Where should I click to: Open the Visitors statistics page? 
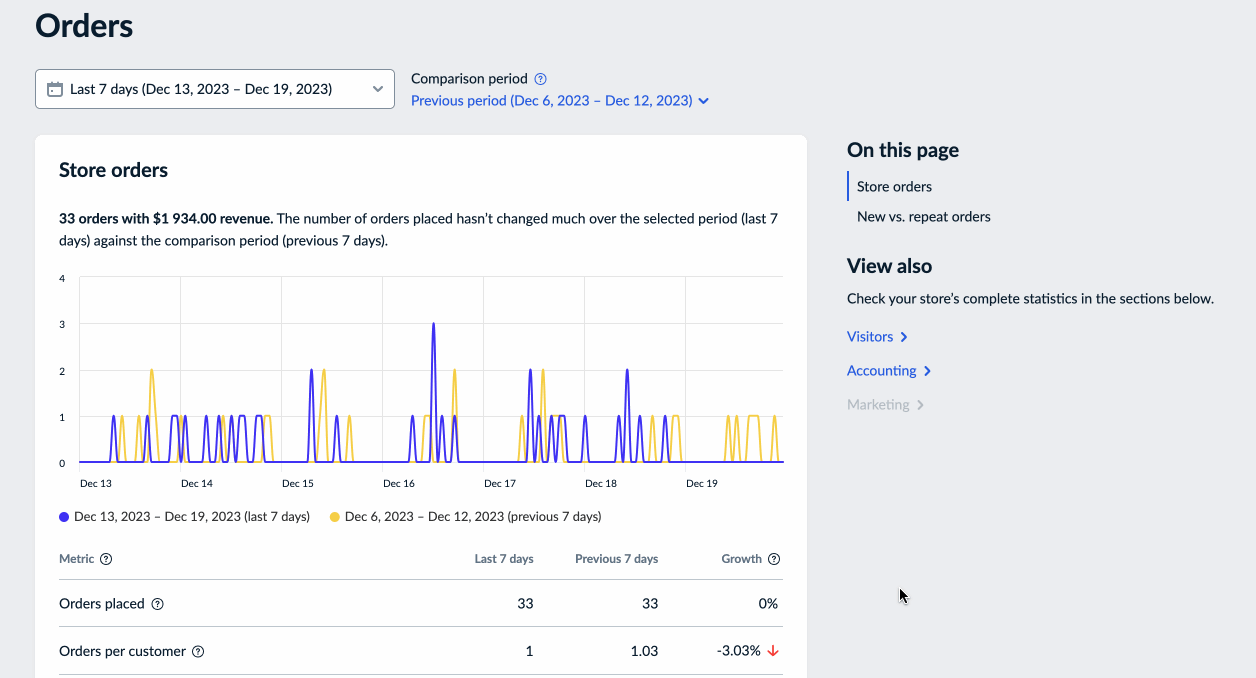868,336
